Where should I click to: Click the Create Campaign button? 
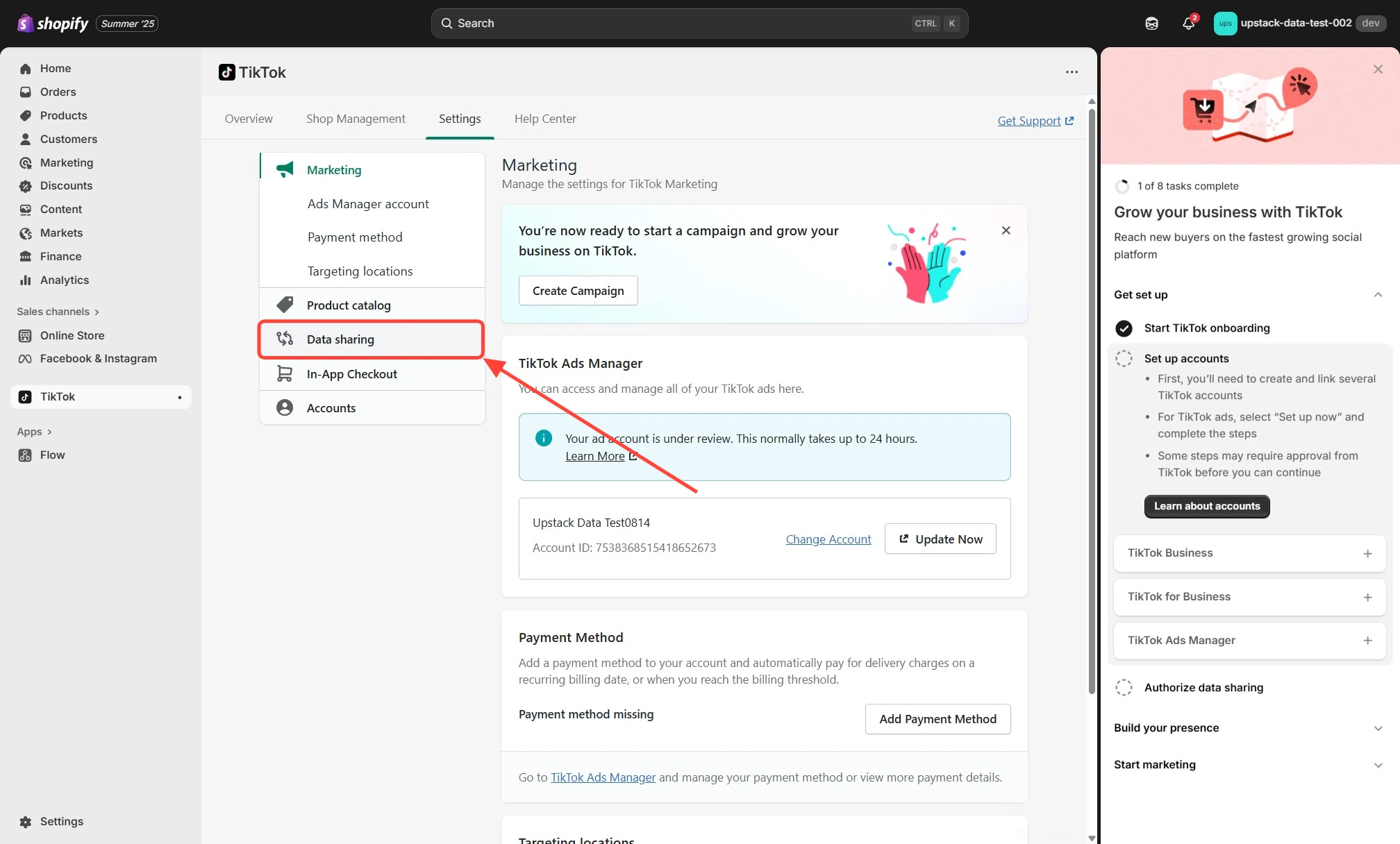pyautogui.click(x=578, y=291)
